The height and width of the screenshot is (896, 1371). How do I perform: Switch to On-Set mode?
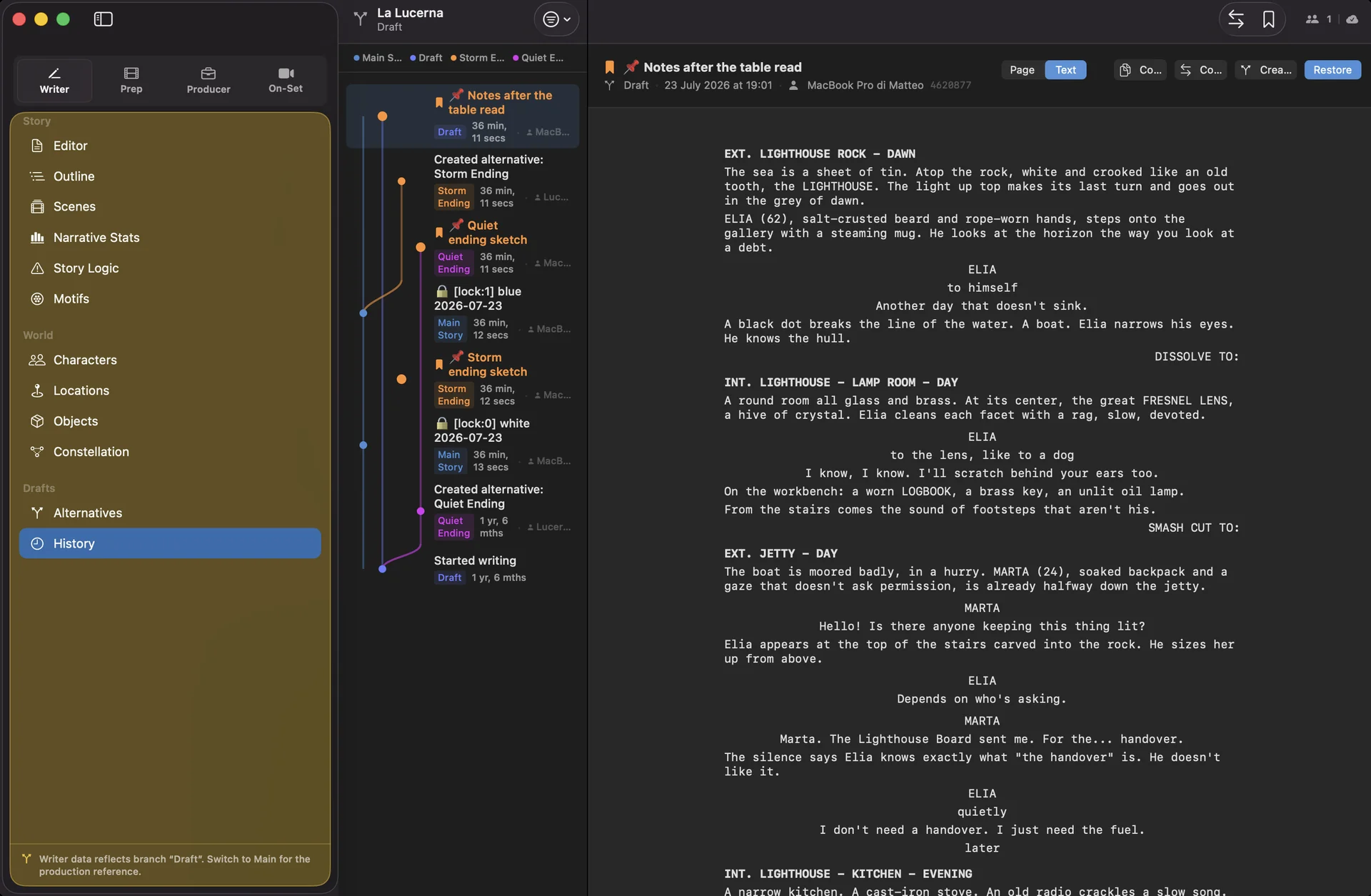click(x=286, y=81)
